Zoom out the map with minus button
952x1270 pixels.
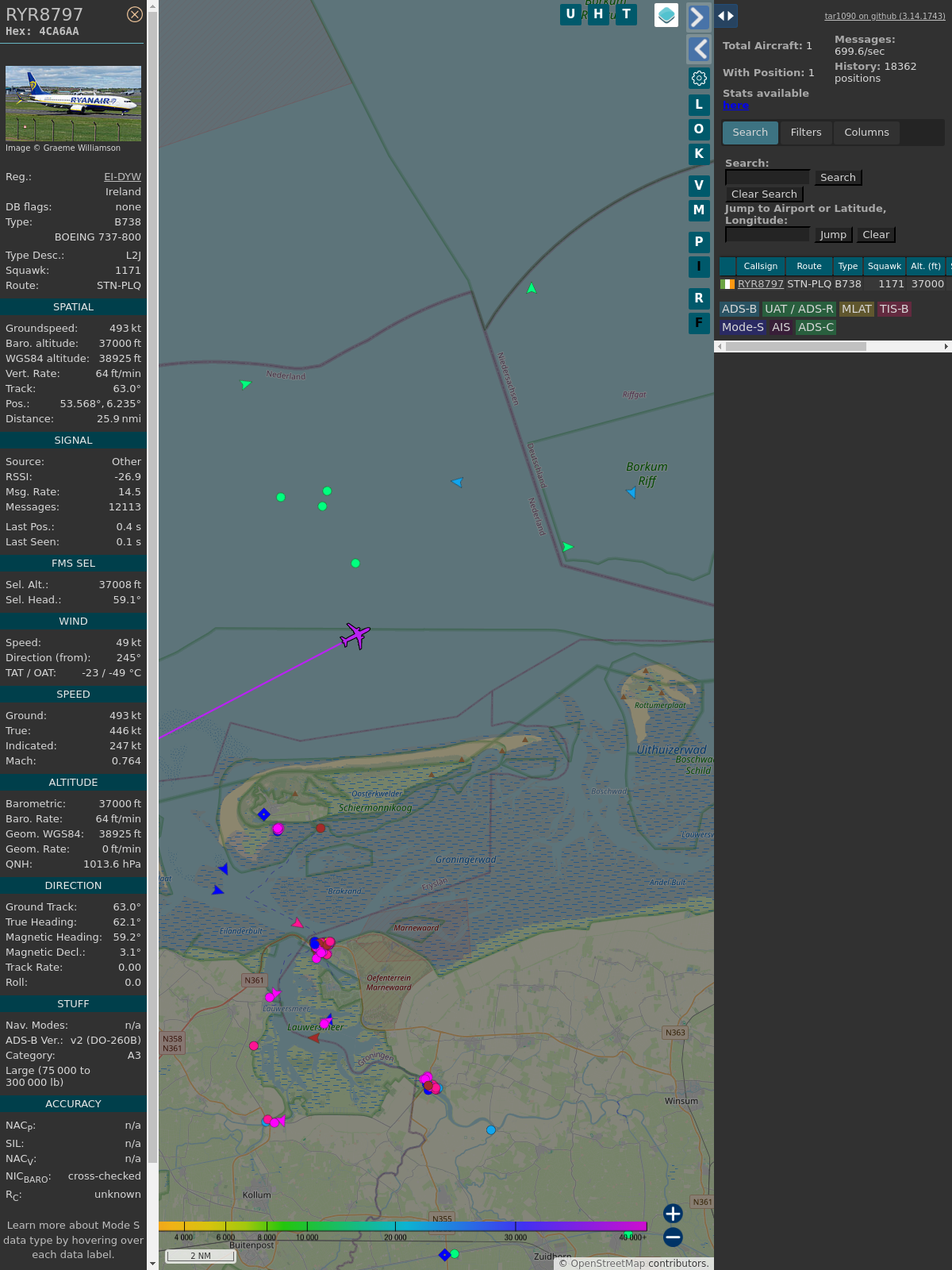point(673,1237)
